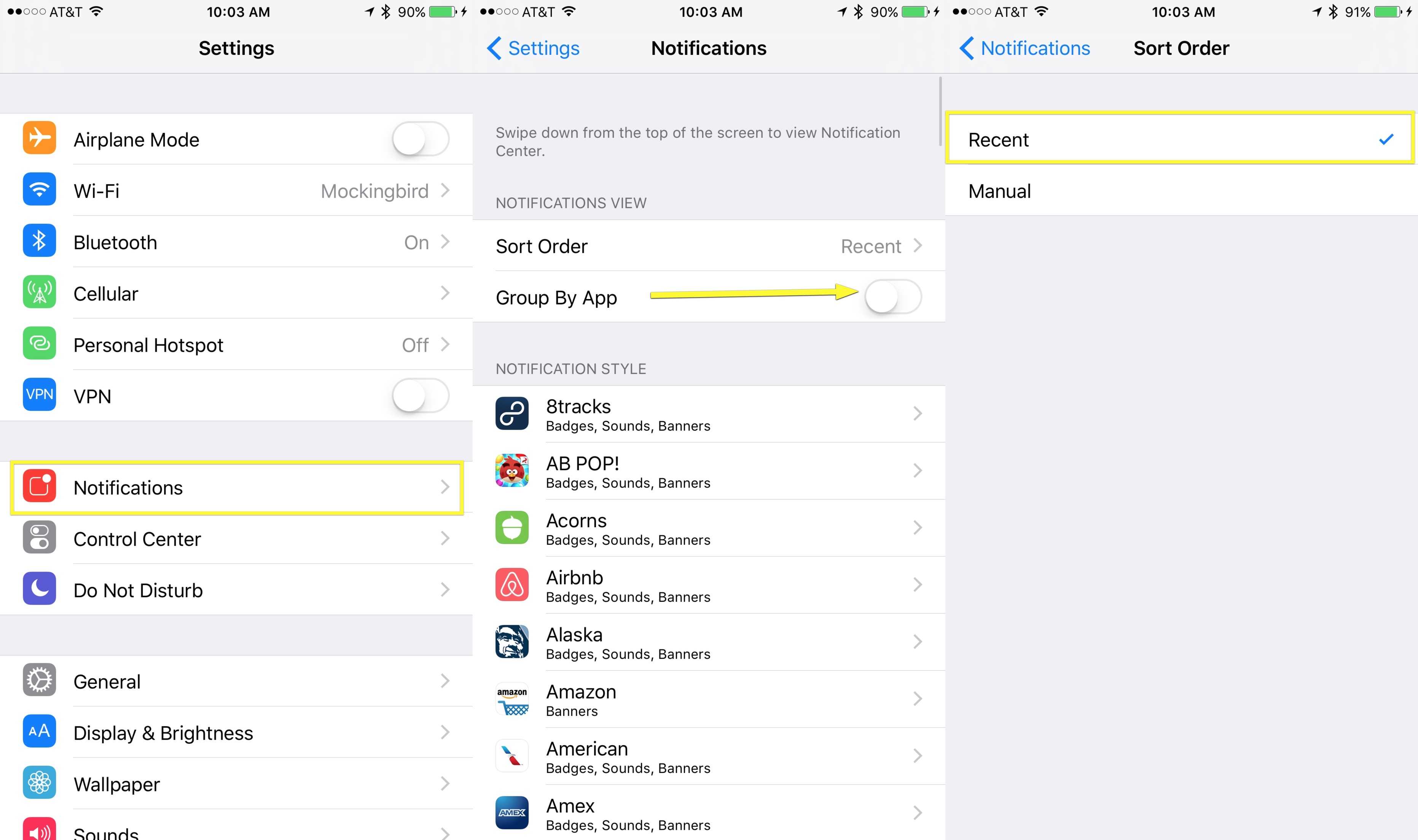Viewport: 1418px width, 840px height.
Task: Enable the VPN switch
Action: pyautogui.click(x=420, y=395)
